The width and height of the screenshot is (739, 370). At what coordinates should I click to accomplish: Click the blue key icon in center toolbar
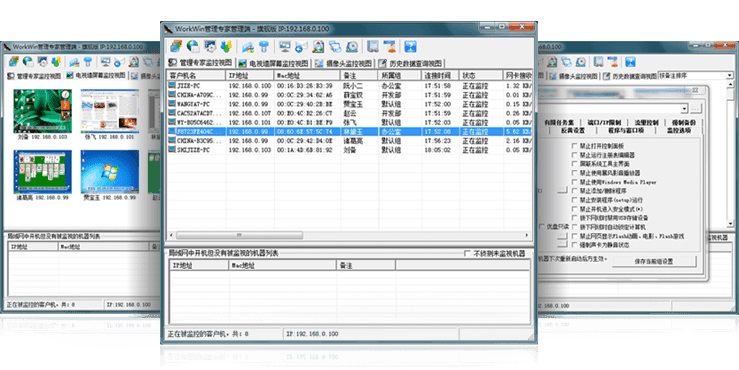coord(264,46)
